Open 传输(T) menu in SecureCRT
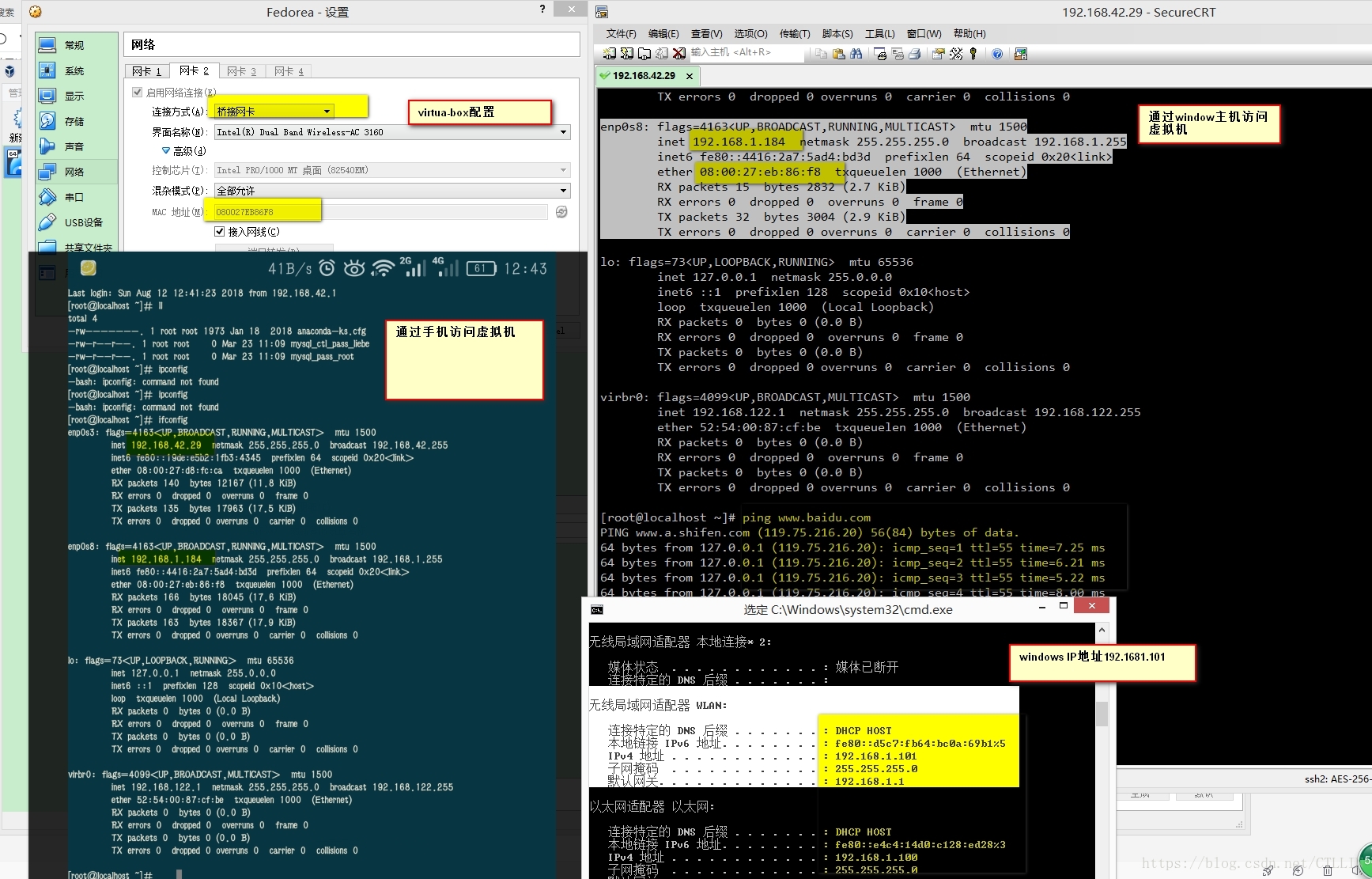1372x879 pixels. (795, 33)
